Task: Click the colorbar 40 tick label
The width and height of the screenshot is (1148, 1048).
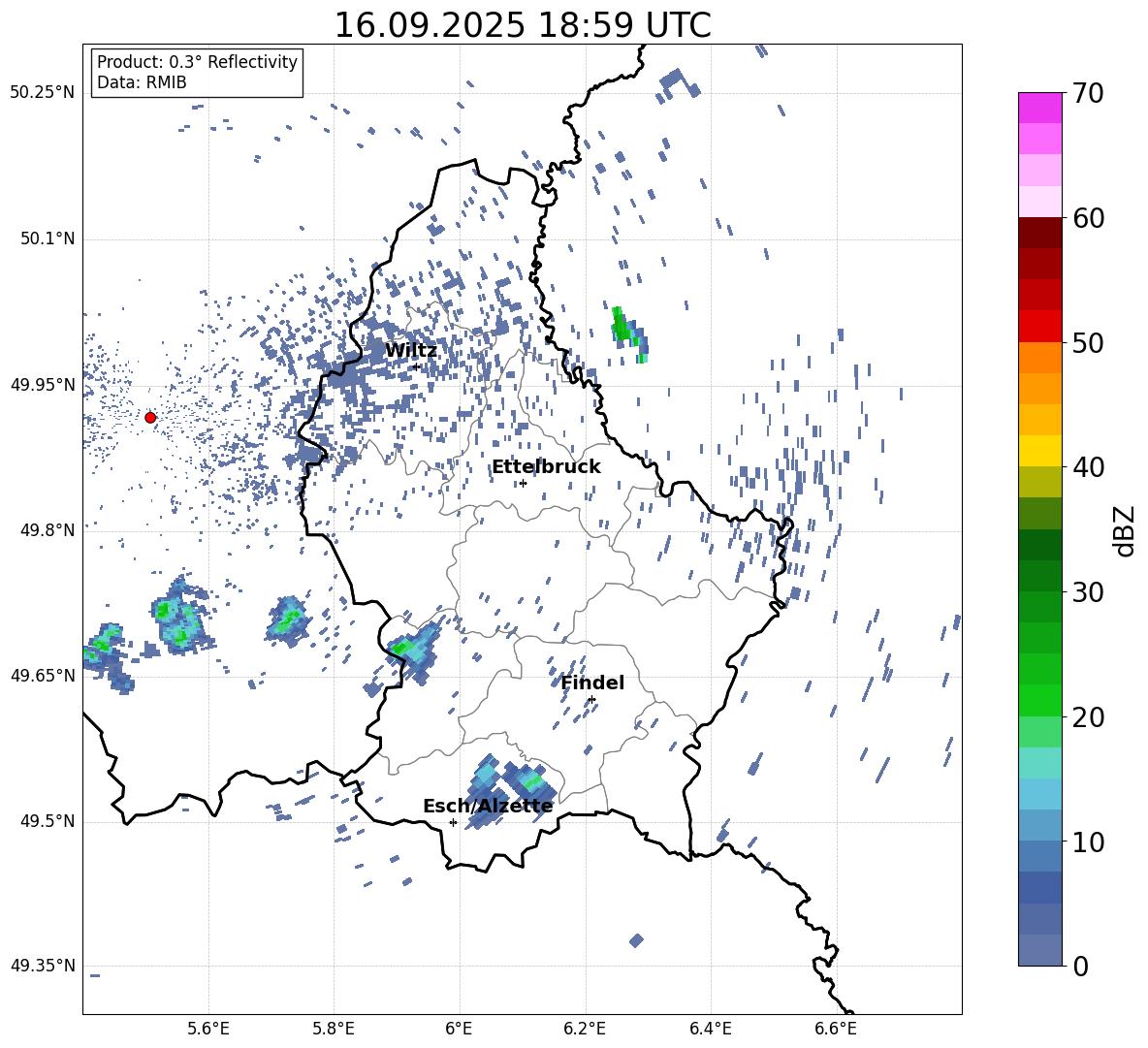Action: click(1088, 467)
